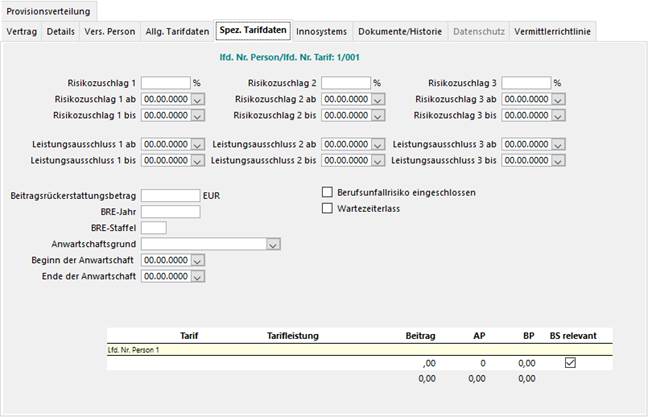The height and width of the screenshot is (417, 648).
Task: Open the Risikozuschlag 3 ab date dropdown
Action: [557, 99]
